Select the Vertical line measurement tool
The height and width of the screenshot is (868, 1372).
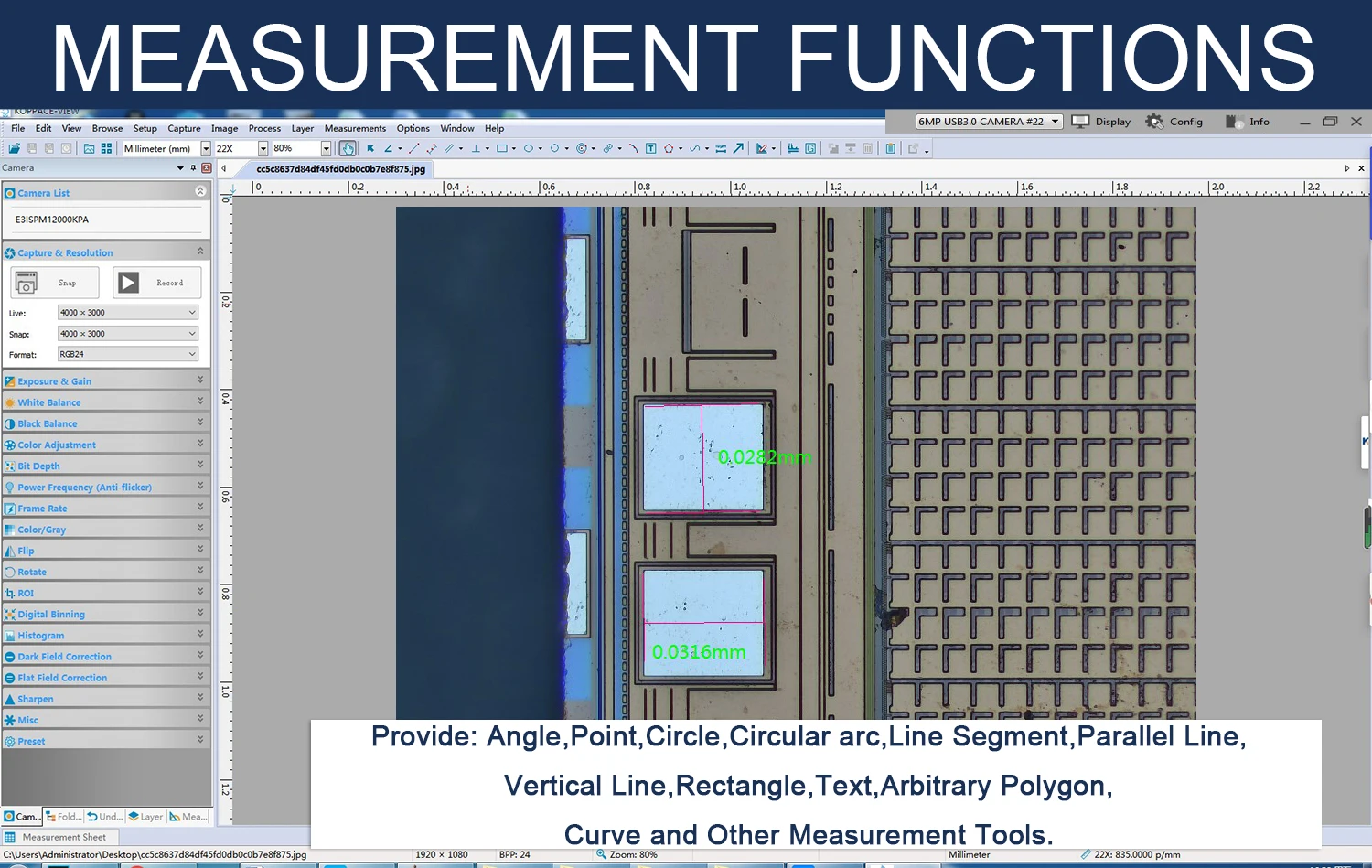click(x=476, y=148)
